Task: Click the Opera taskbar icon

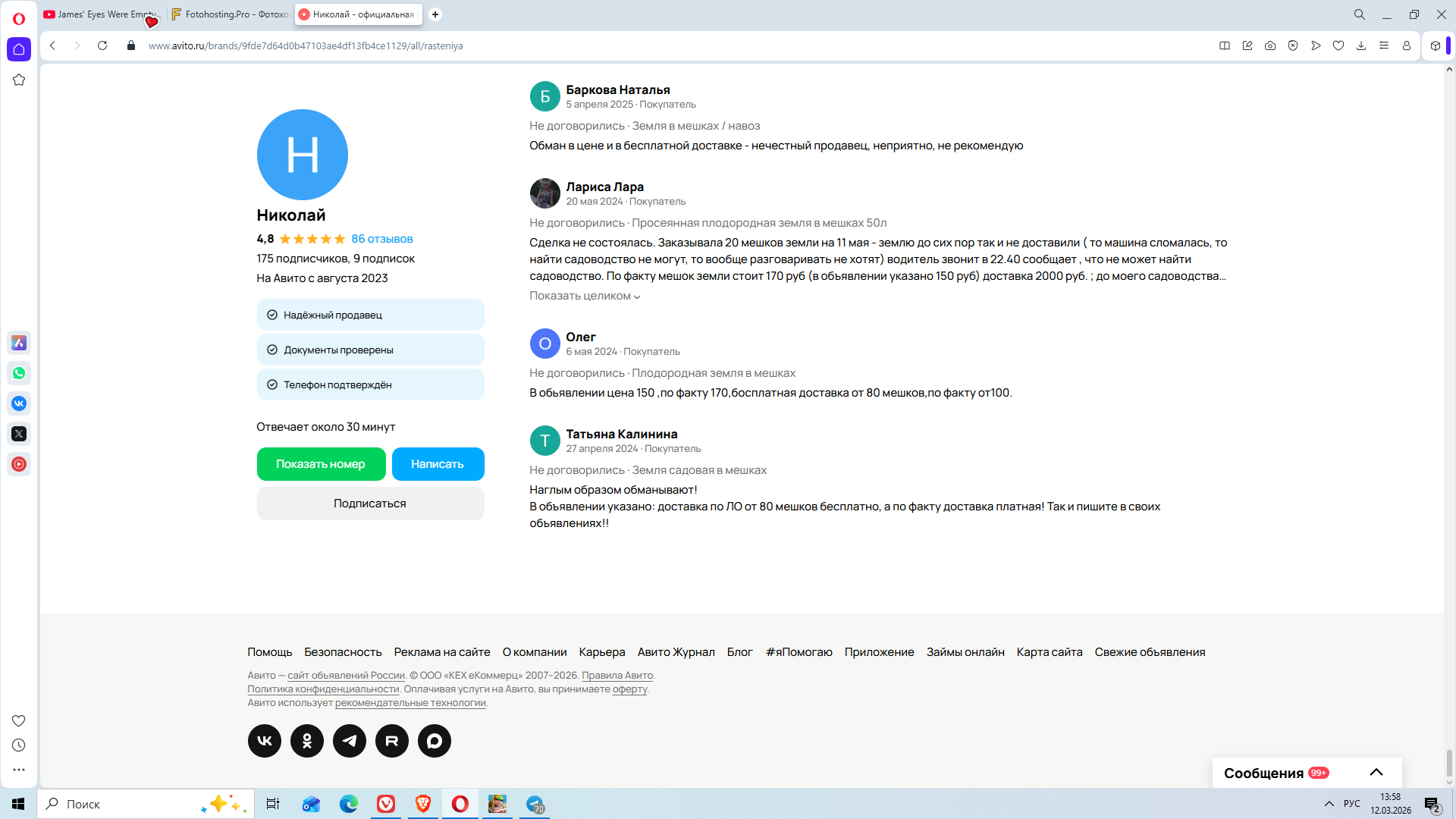Action: tap(460, 804)
